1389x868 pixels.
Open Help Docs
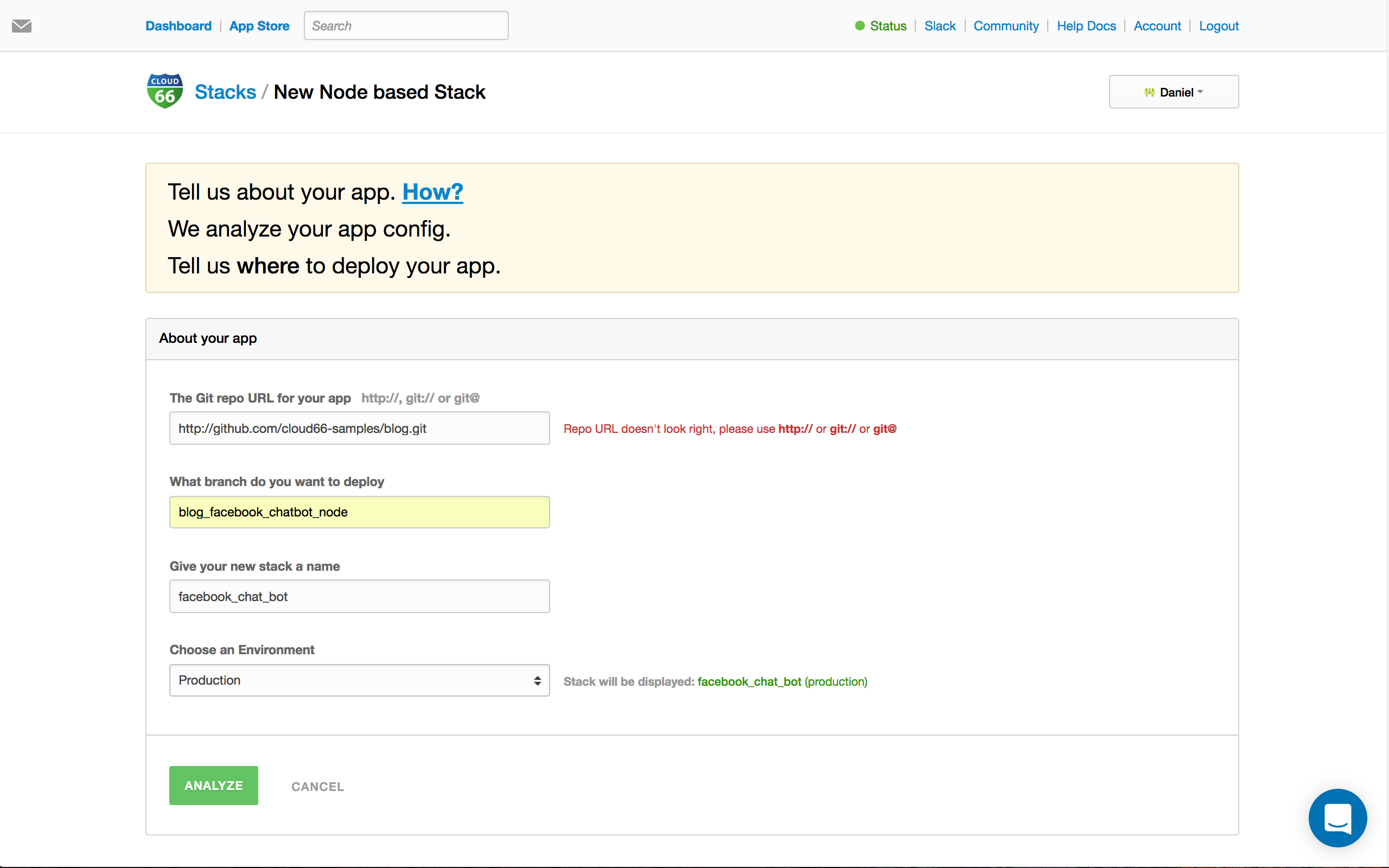click(x=1086, y=26)
